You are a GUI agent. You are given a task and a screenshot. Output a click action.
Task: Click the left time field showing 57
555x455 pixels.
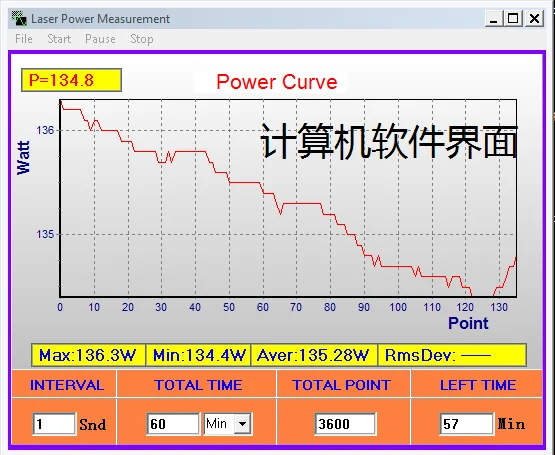coord(467,424)
